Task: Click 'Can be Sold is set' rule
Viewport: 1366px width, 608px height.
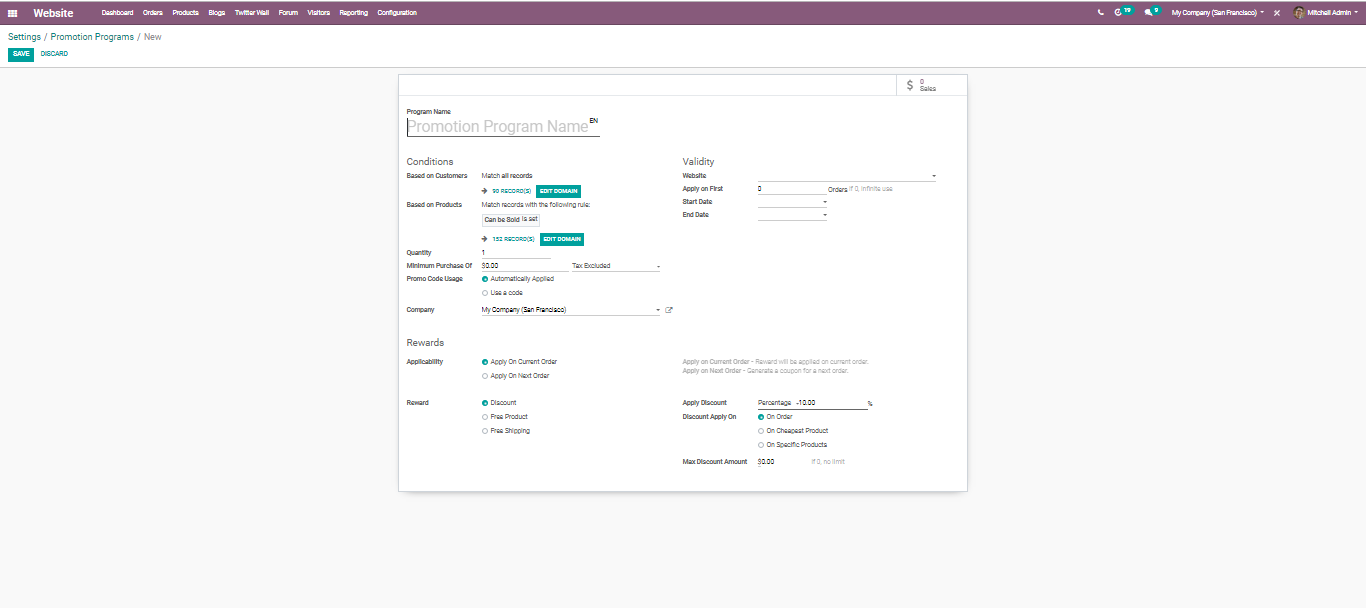Action: tap(511, 219)
